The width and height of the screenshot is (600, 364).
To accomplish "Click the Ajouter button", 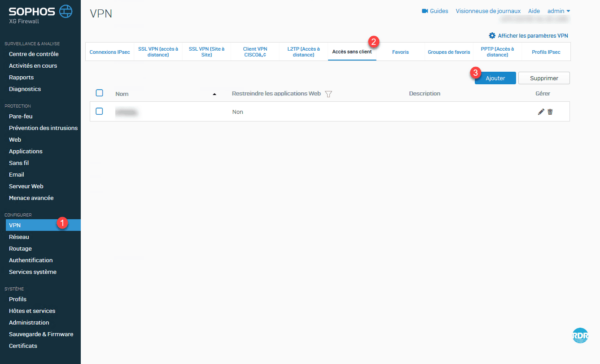I will 495,78.
